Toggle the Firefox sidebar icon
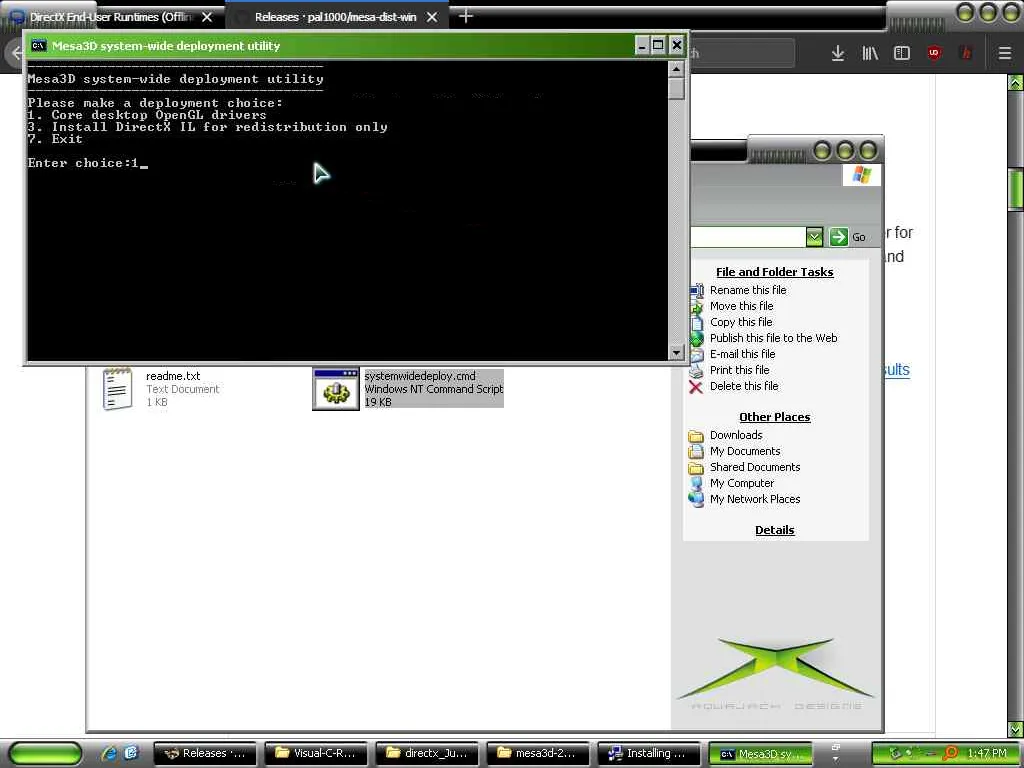Image resolution: width=1024 pixels, height=768 pixels. 902,53
